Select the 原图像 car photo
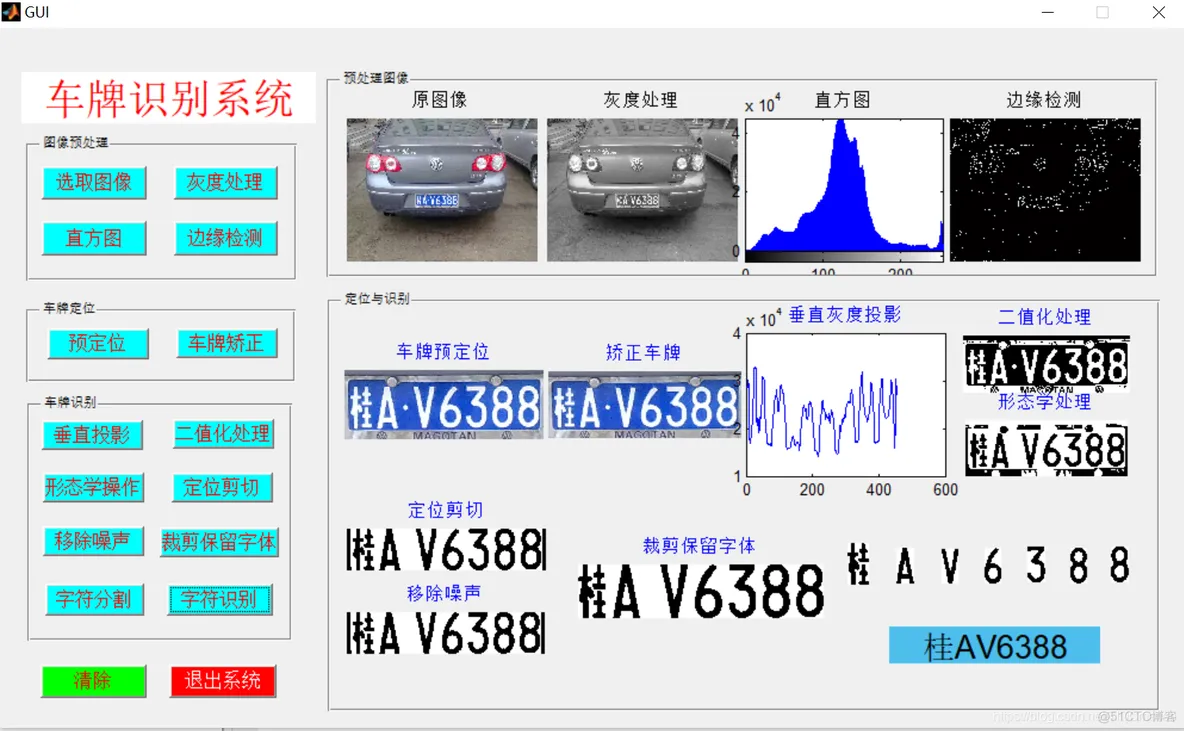 click(442, 190)
